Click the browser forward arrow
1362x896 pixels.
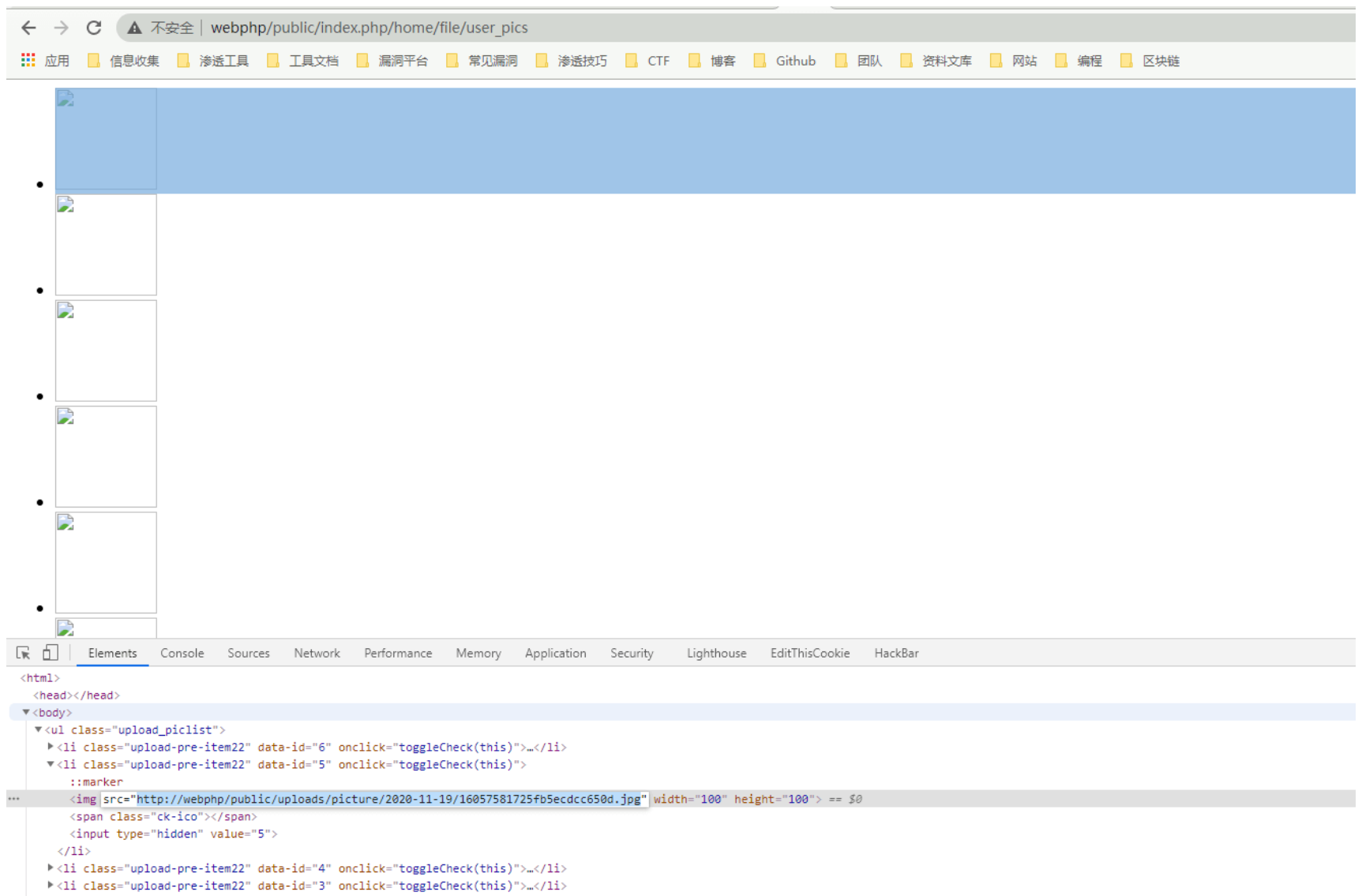(x=62, y=28)
